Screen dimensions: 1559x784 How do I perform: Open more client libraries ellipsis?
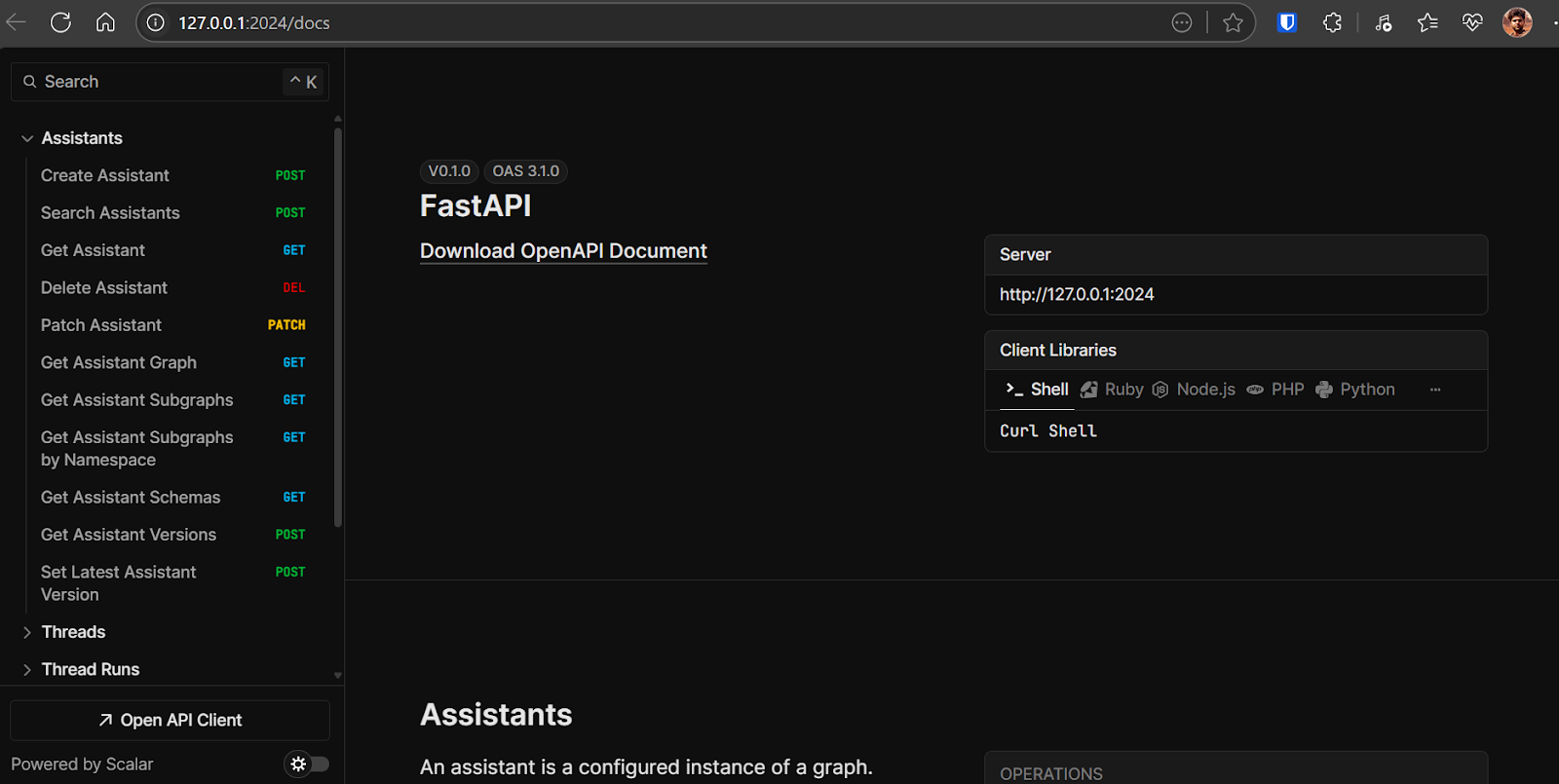click(1435, 390)
